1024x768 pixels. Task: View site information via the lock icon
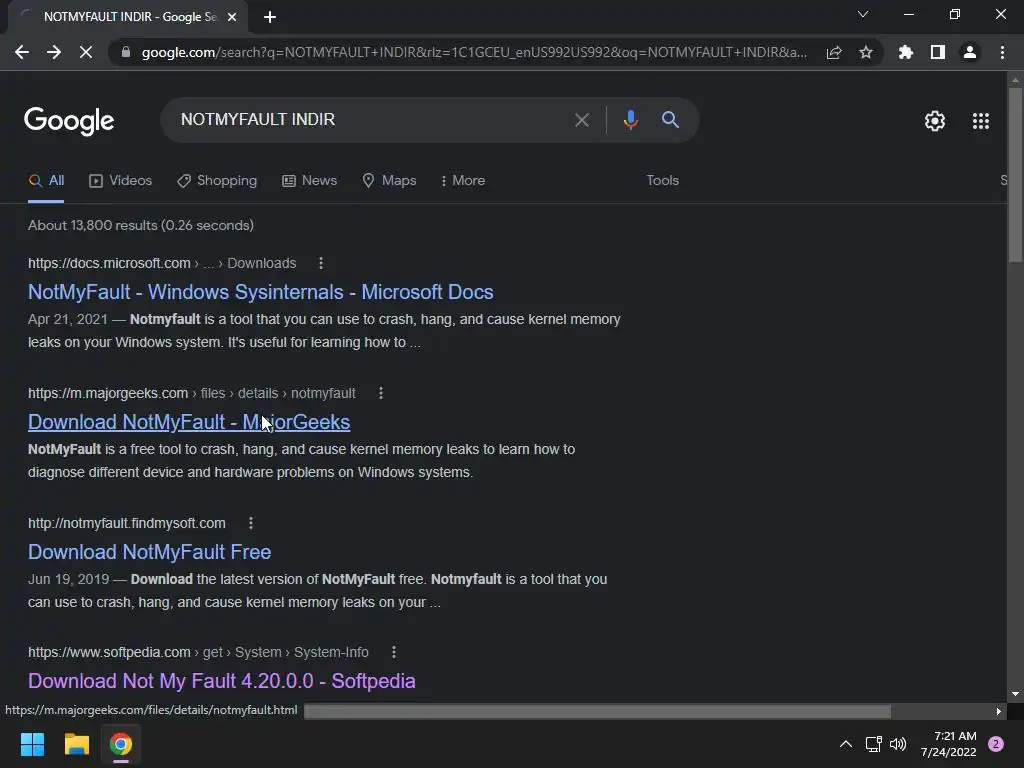pos(126,52)
